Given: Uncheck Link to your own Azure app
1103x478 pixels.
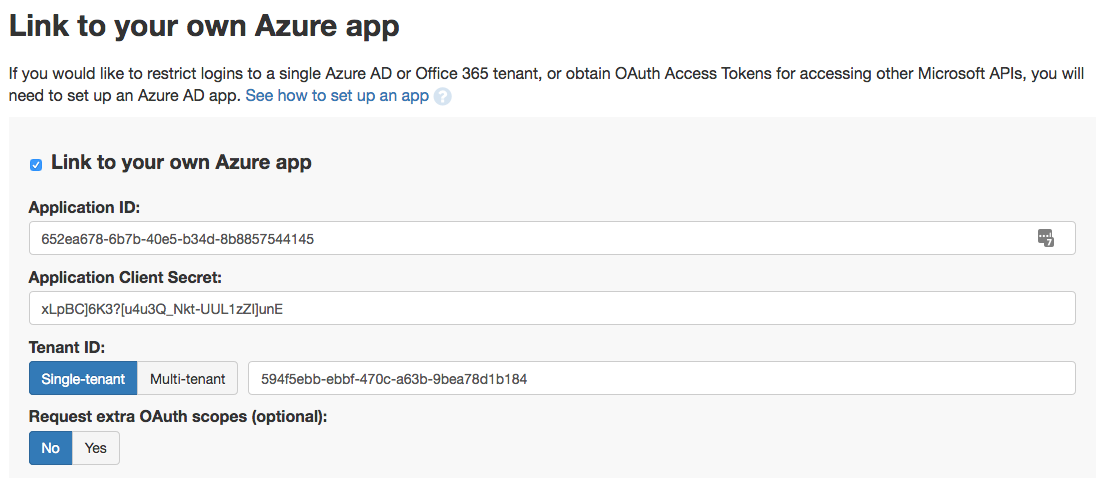Looking at the screenshot, I should pyautogui.click(x=36, y=165).
